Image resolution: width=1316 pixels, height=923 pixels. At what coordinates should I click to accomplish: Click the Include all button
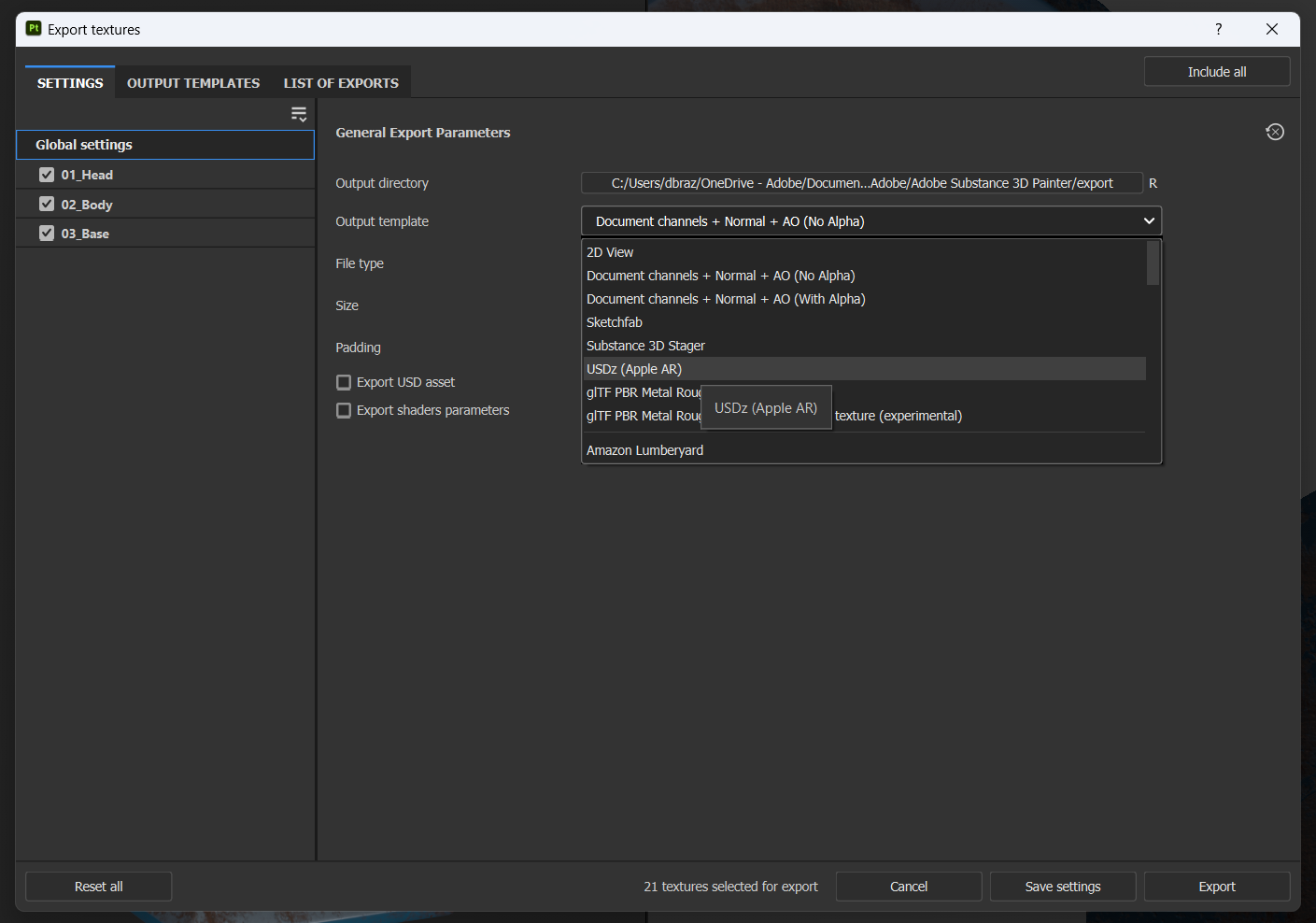pyautogui.click(x=1216, y=71)
